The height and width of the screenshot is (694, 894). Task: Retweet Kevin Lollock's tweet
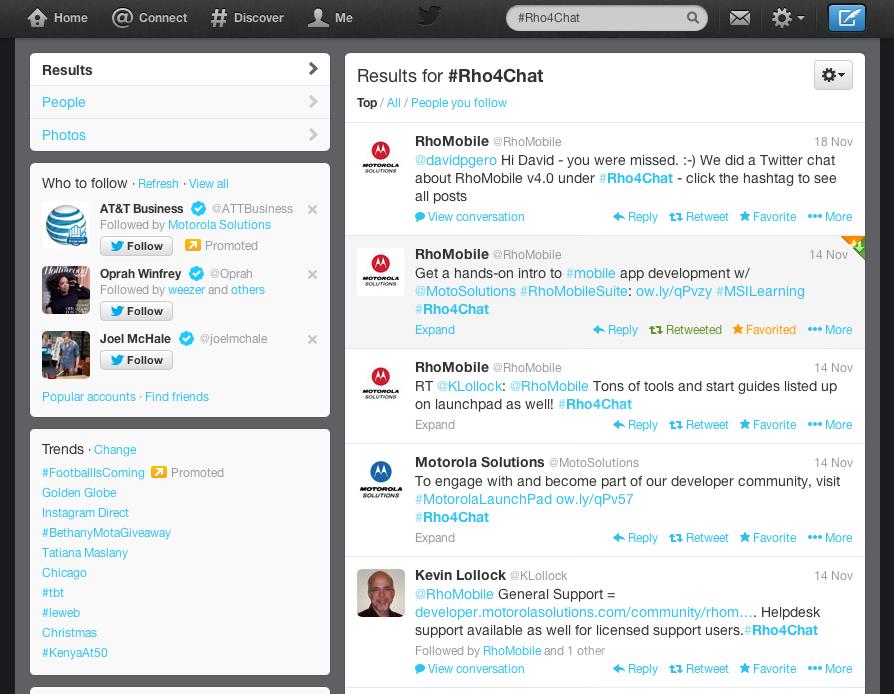[699, 668]
